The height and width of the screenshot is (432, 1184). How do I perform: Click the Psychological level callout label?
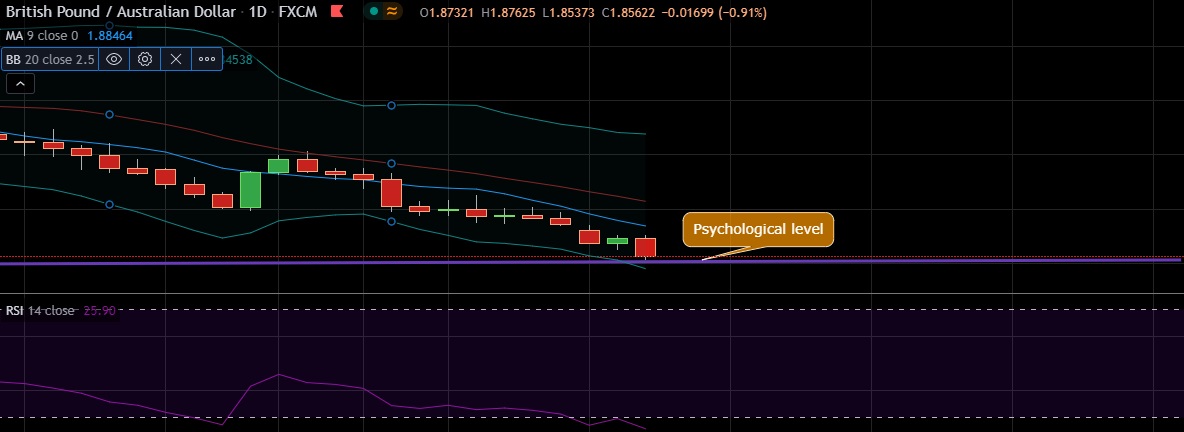click(758, 230)
